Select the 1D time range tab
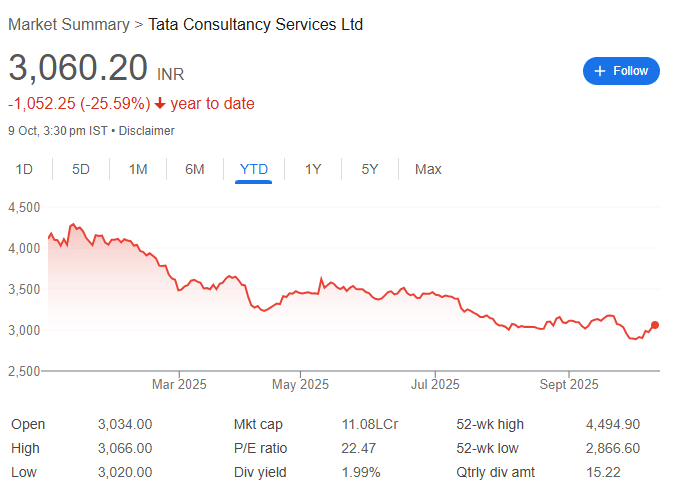Screen dimensions: 693x486 click(x=25, y=169)
